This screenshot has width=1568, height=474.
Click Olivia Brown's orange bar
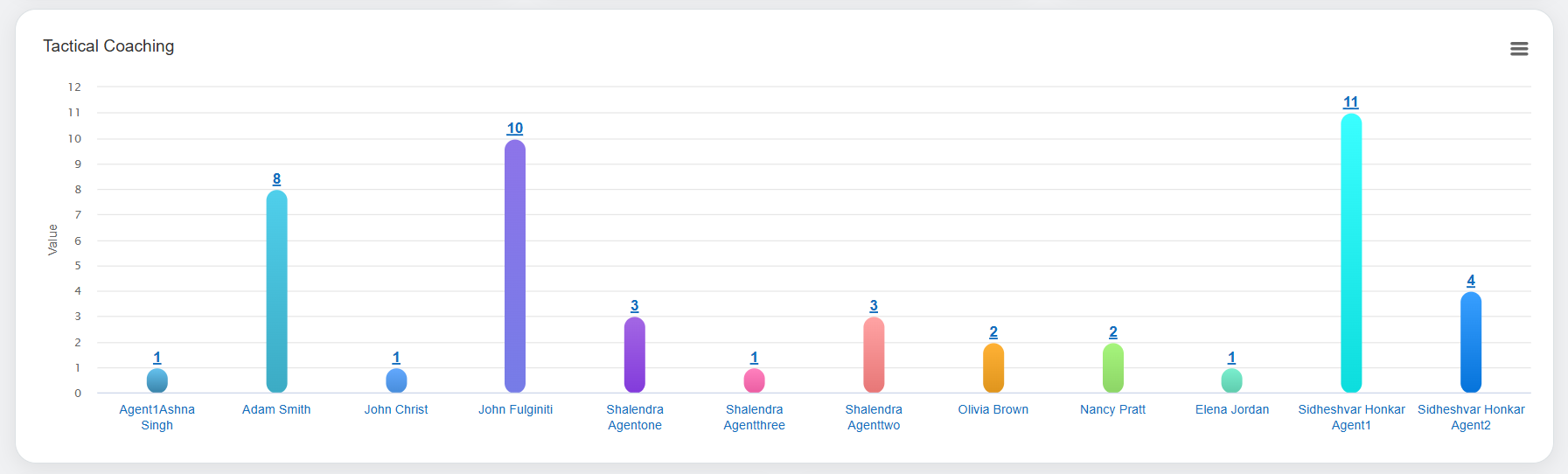tap(993, 367)
